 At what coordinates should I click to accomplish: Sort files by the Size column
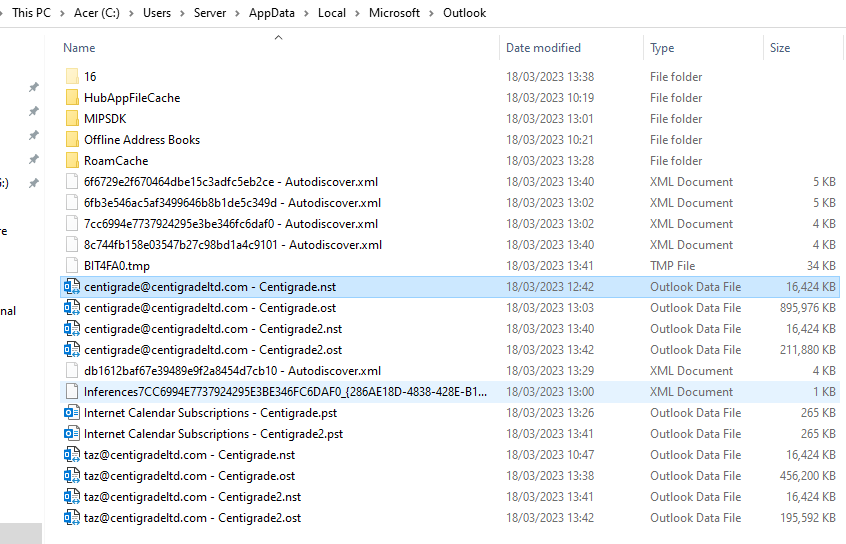[x=780, y=48]
